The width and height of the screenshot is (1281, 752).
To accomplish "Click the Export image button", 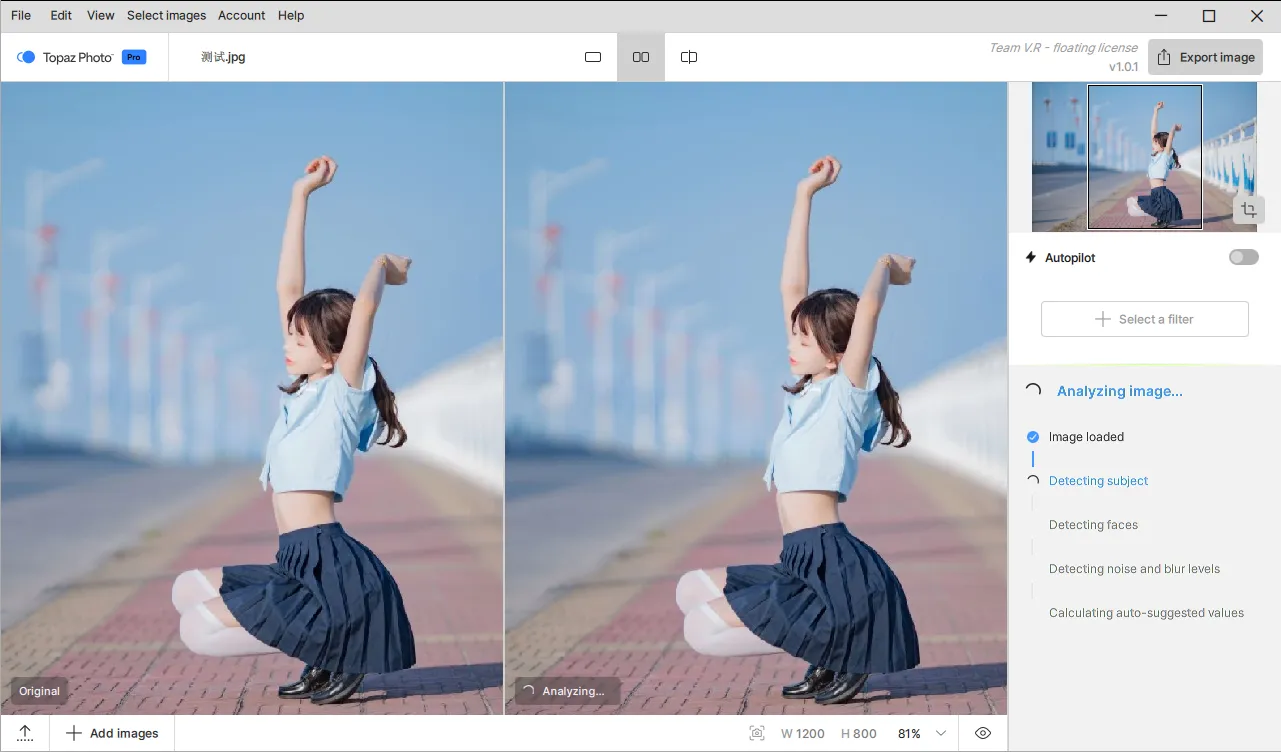I will click(1205, 57).
